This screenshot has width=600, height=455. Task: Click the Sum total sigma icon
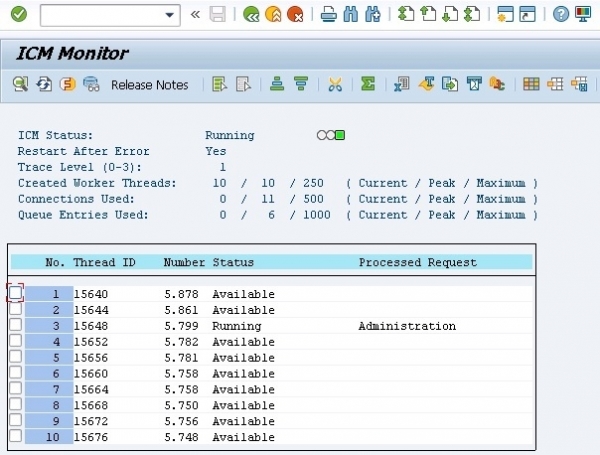click(x=368, y=85)
